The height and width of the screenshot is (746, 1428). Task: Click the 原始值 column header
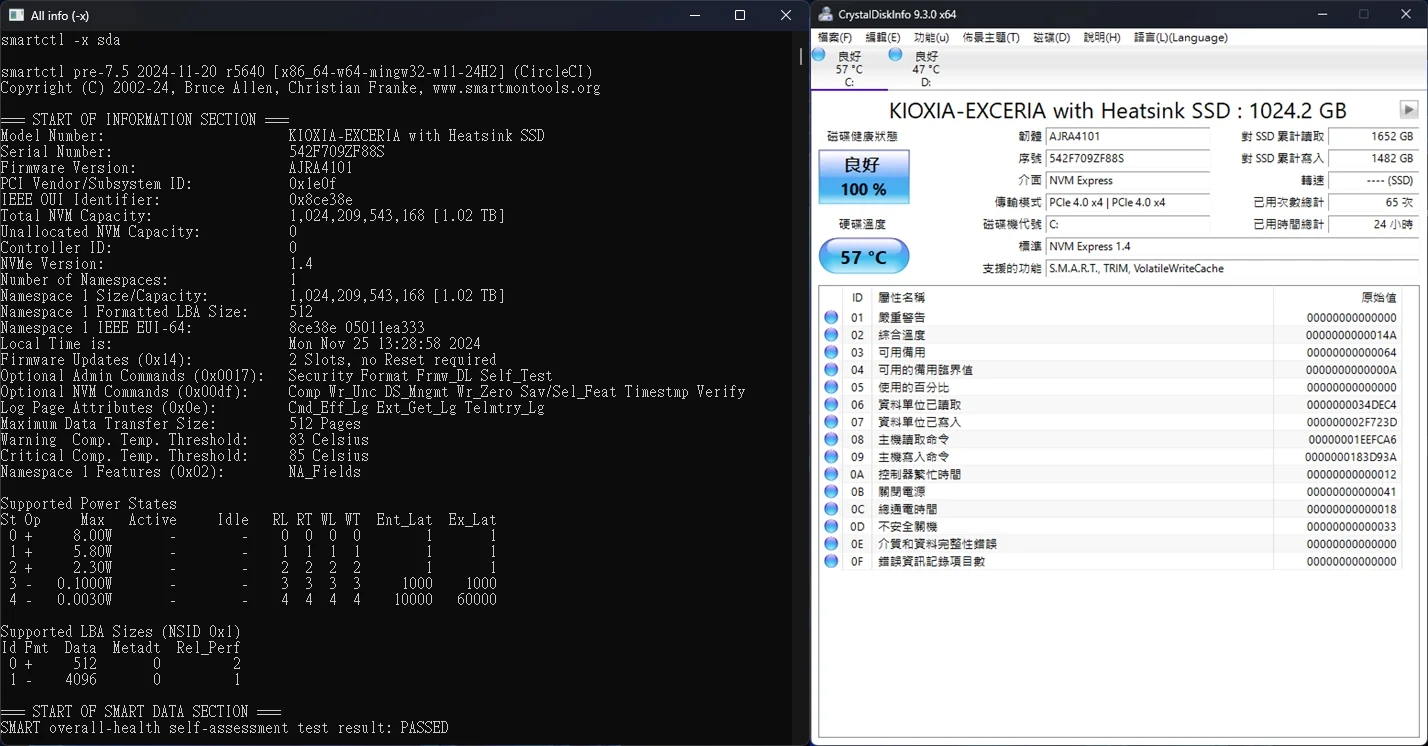[x=1339, y=298]
